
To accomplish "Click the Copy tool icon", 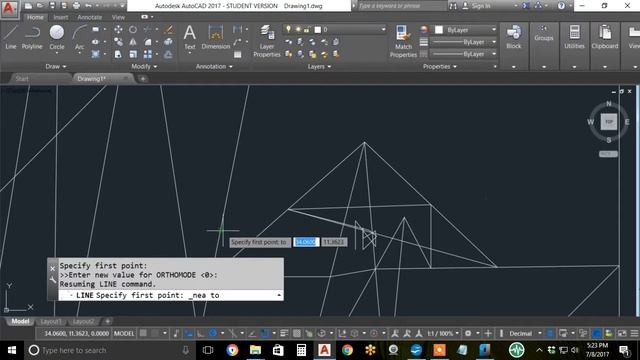I will click(x=118, y=42).
